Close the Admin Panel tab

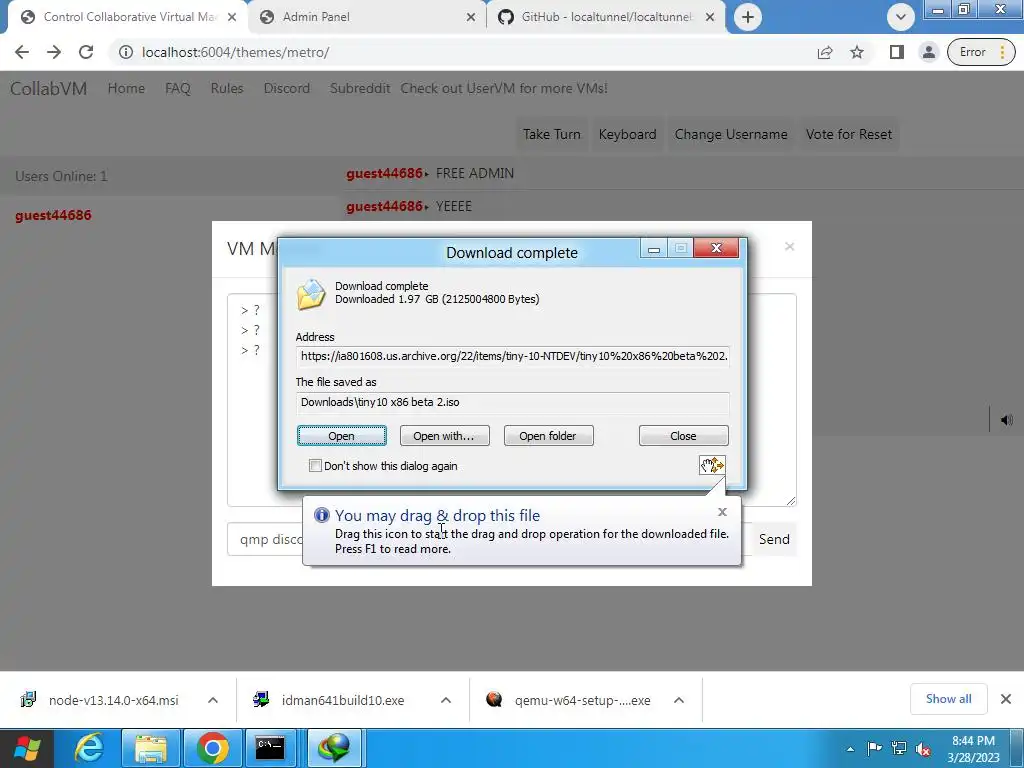point(470,17)
